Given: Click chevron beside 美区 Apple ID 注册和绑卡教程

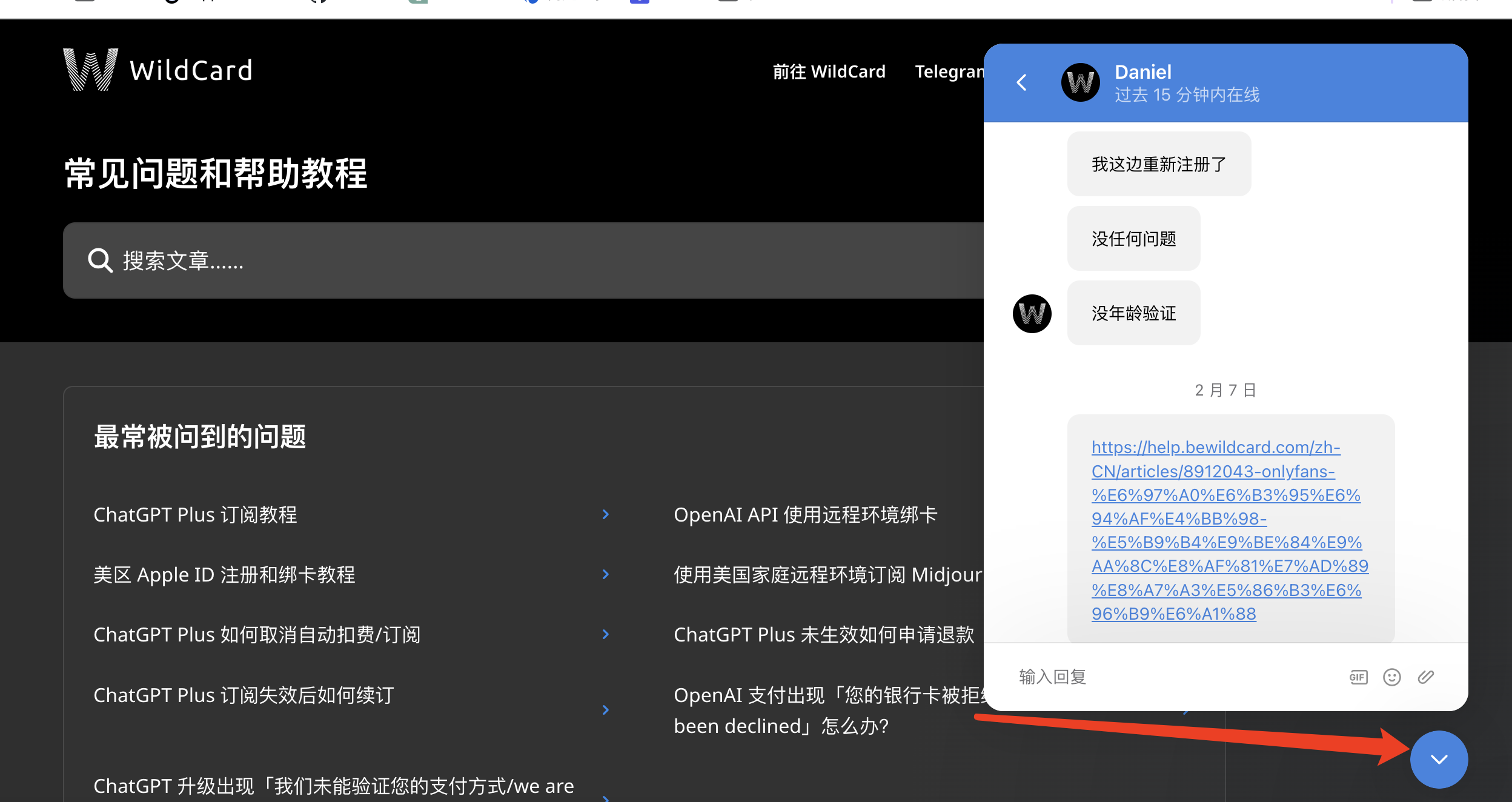Looking at the screenshot, I should click(x=606, y=574).
